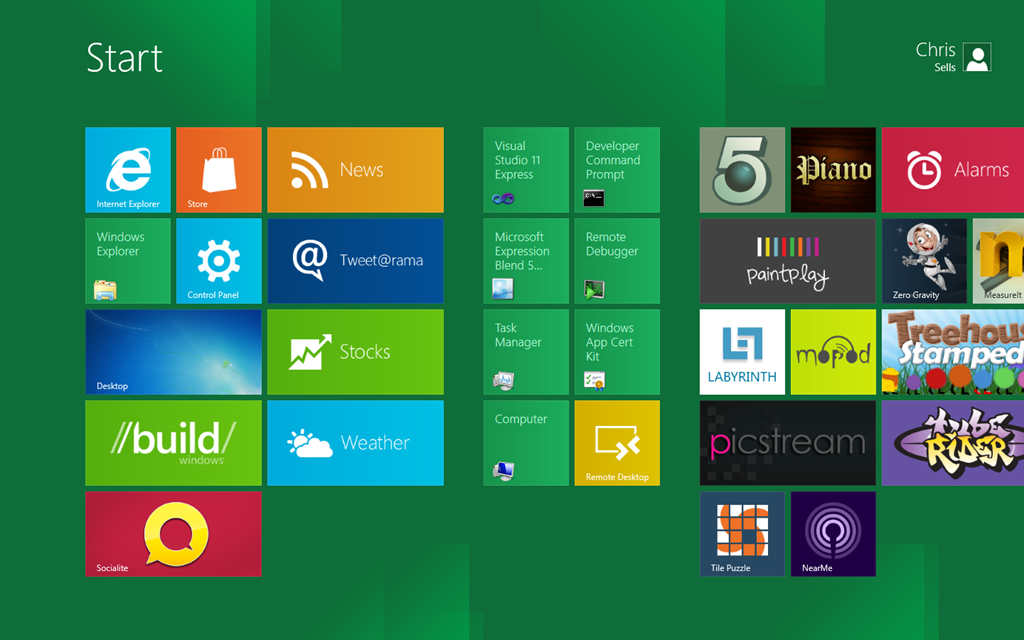The image size is (1024, 640).
Task: Open the Task Manager tile
Action: click(x=526, y=352)
